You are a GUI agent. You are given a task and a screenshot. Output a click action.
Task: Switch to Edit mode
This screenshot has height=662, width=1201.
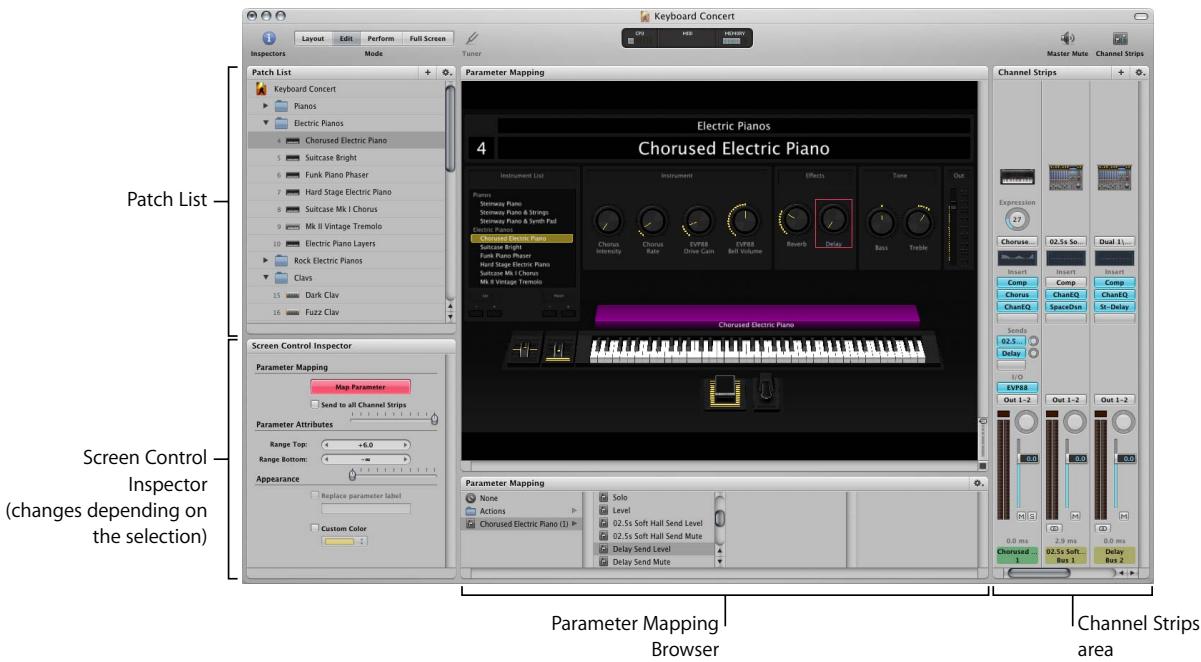click(345, 38)
